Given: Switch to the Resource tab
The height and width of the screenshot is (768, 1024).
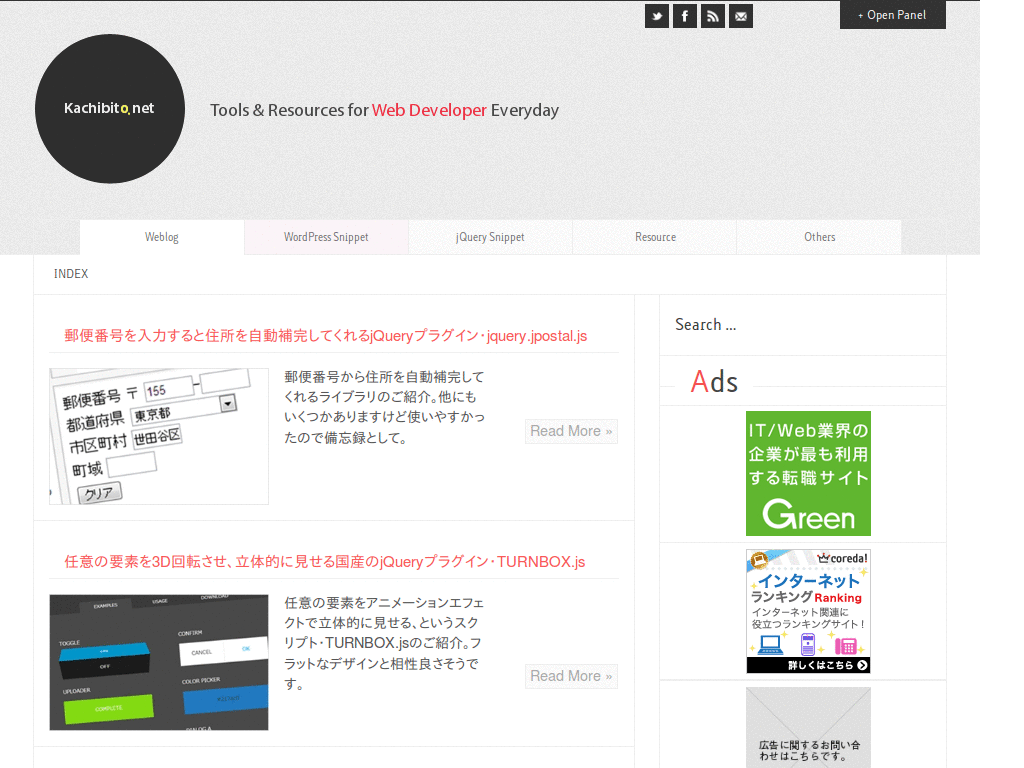Looking at the screenshot, I should 655,237.
